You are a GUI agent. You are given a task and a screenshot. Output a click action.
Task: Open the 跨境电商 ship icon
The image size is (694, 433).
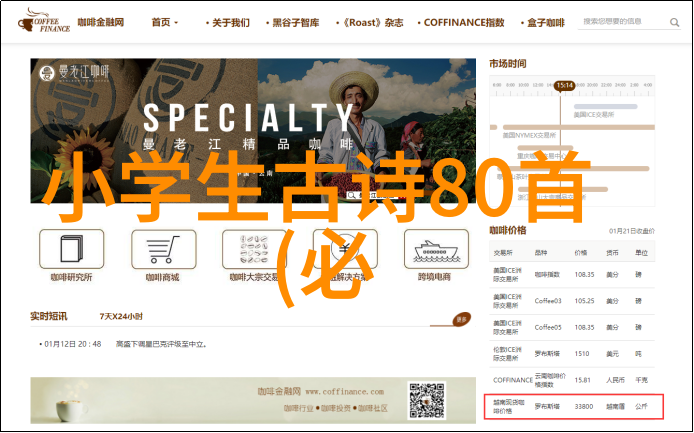pyautogui.click(x=436, y=249)
